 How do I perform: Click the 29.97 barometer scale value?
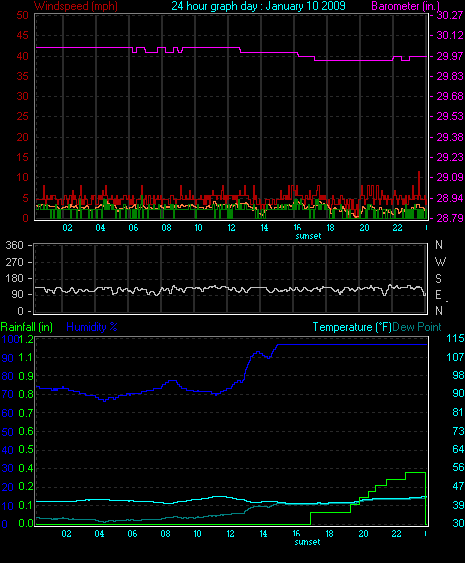(450, 56)
